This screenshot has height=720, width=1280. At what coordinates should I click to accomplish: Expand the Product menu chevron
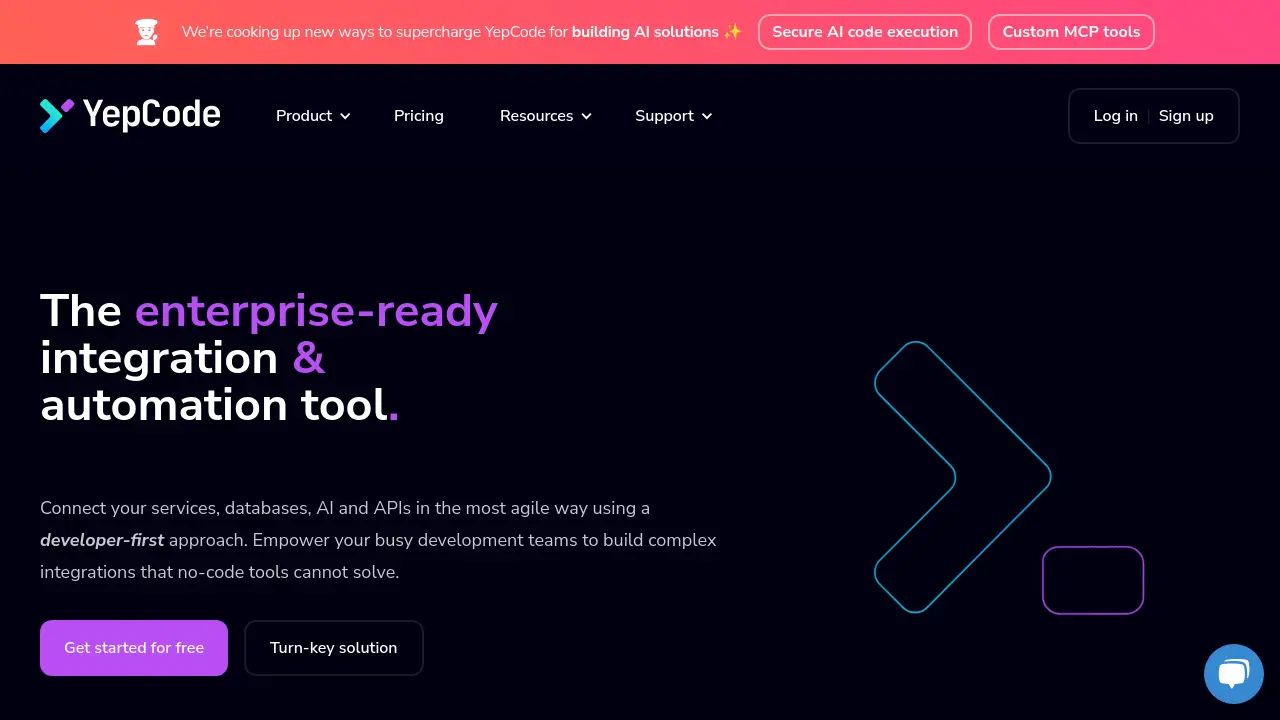click(345, 116)
